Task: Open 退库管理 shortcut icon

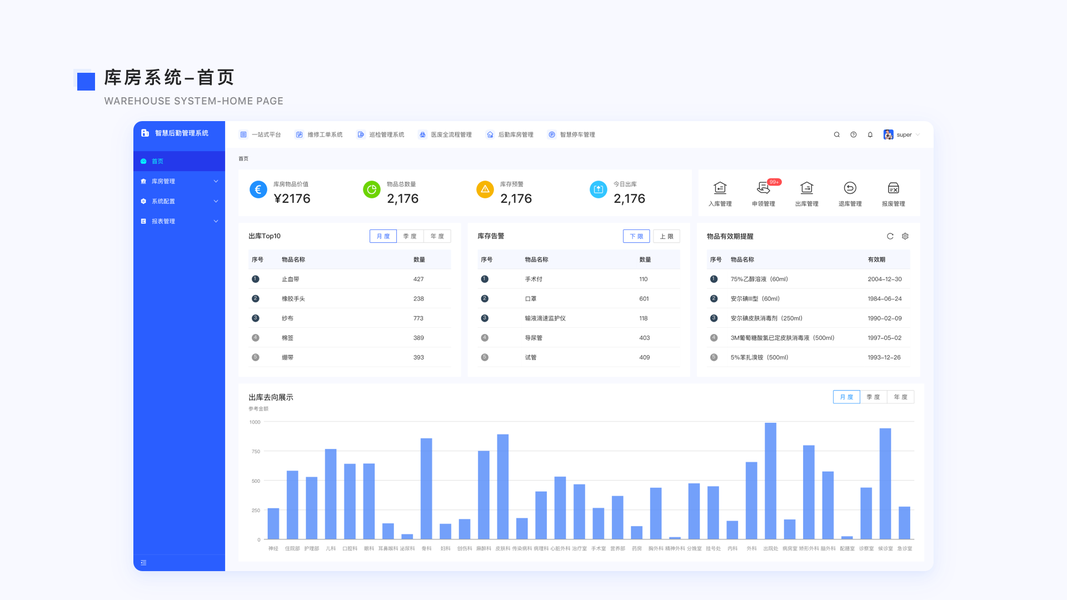Action: point(850,188)
